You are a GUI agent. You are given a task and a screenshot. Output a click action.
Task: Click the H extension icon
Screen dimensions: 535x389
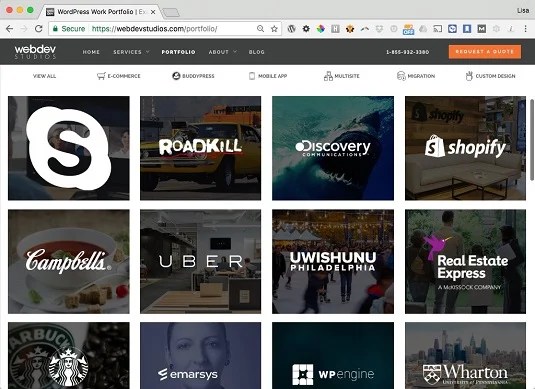click(335, 29)
